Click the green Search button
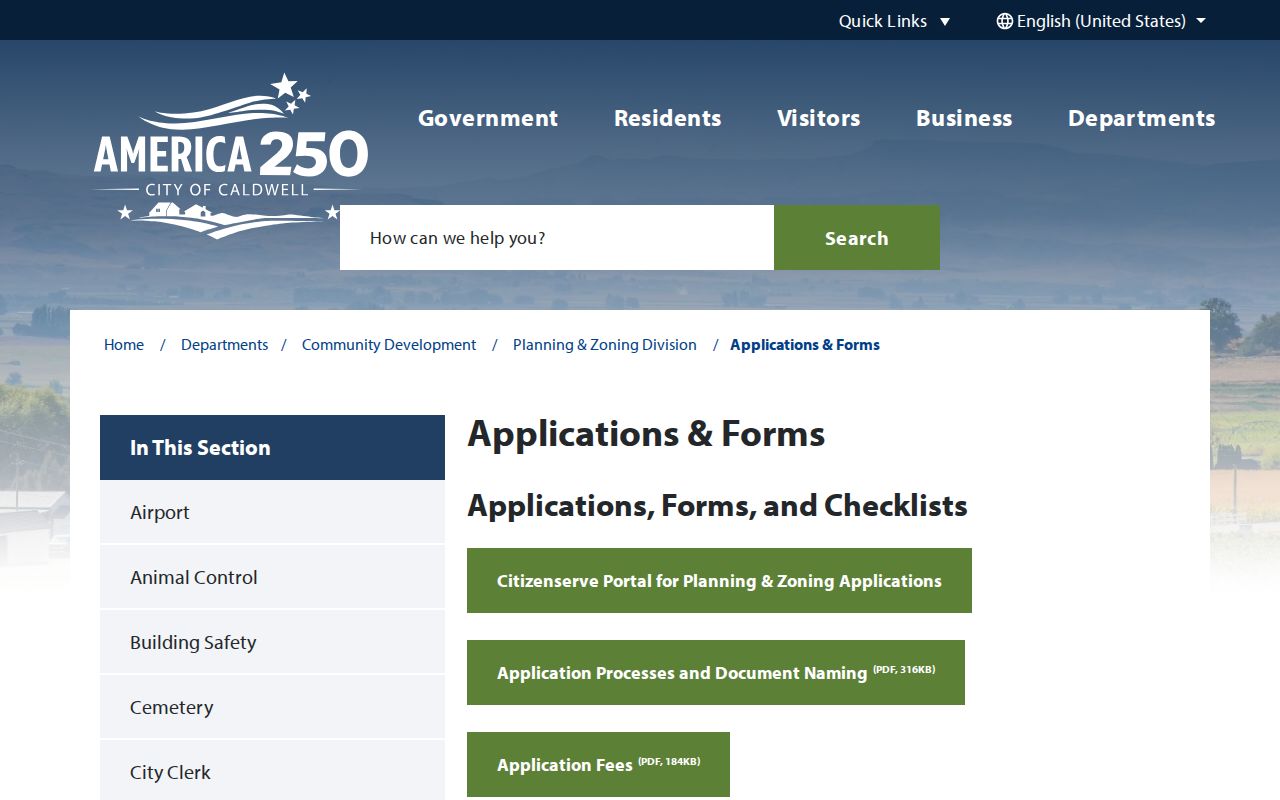This screenshot has height=800, width=1280. (857, 238)
